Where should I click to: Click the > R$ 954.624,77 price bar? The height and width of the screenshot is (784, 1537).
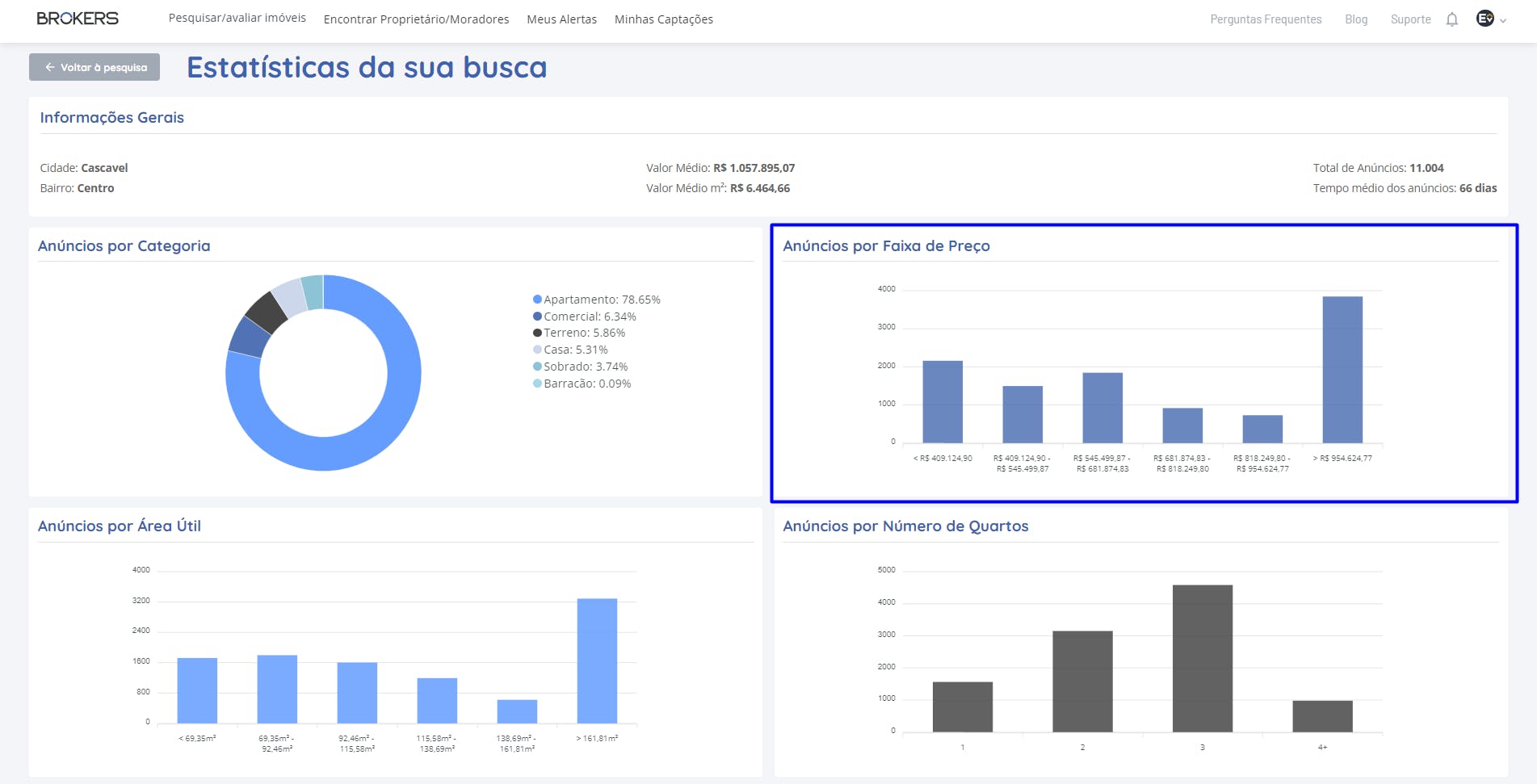[1342, 370]
